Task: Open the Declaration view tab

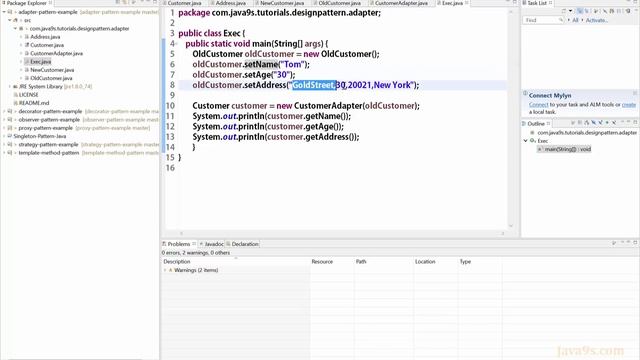Action: 245,244
